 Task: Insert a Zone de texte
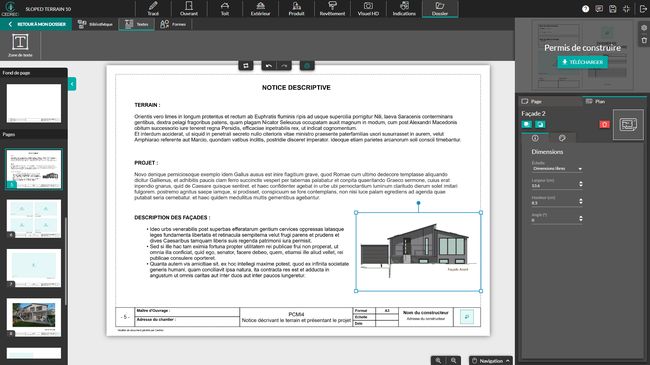pos(20,45)
